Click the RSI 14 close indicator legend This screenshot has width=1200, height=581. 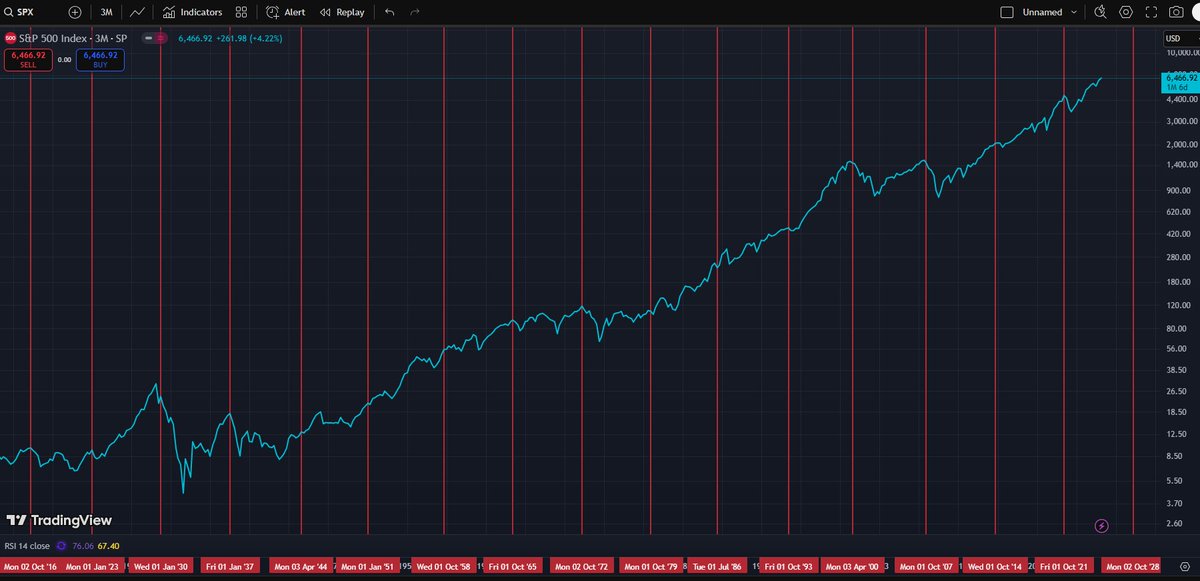point(26,546)
